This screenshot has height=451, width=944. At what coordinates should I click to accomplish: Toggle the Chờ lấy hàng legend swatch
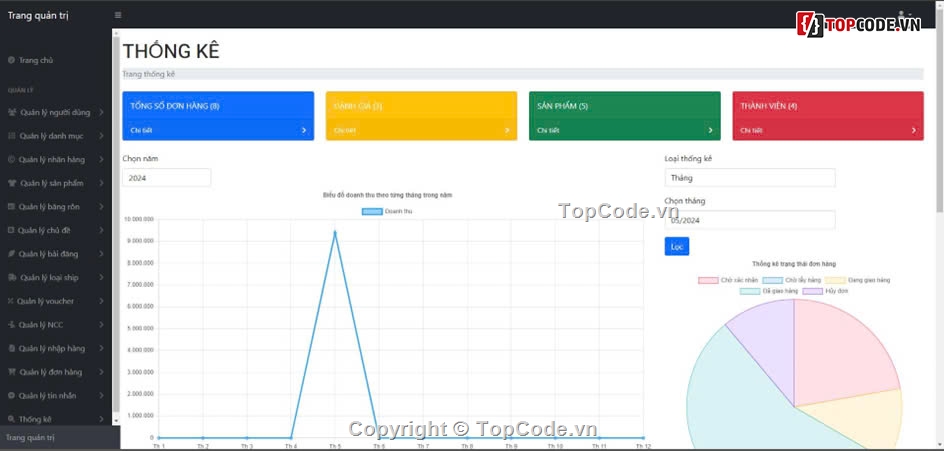(772, 280)
